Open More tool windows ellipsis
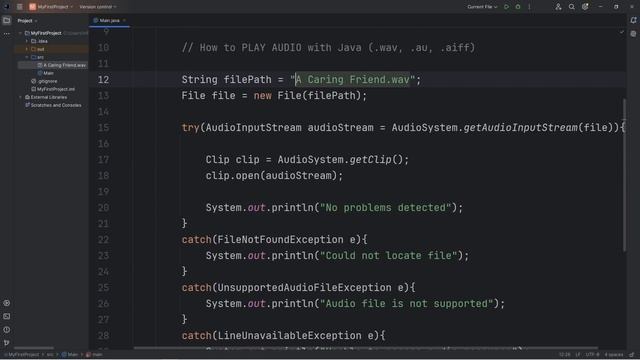This screenshot has height=360, width=640. (7, 34)
